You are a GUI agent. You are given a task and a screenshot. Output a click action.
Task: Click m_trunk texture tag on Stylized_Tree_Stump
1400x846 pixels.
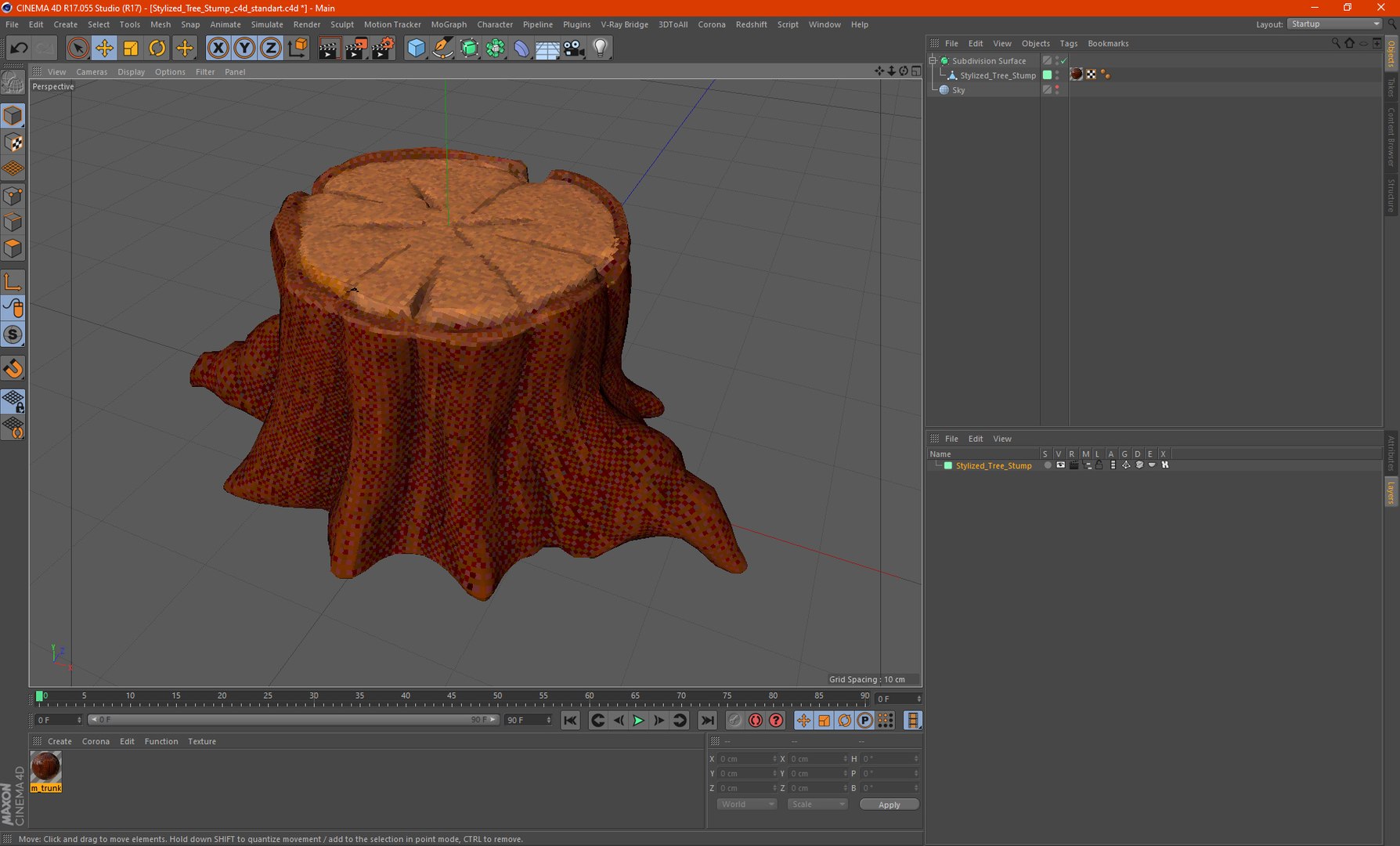click(x=1077, y=74)
